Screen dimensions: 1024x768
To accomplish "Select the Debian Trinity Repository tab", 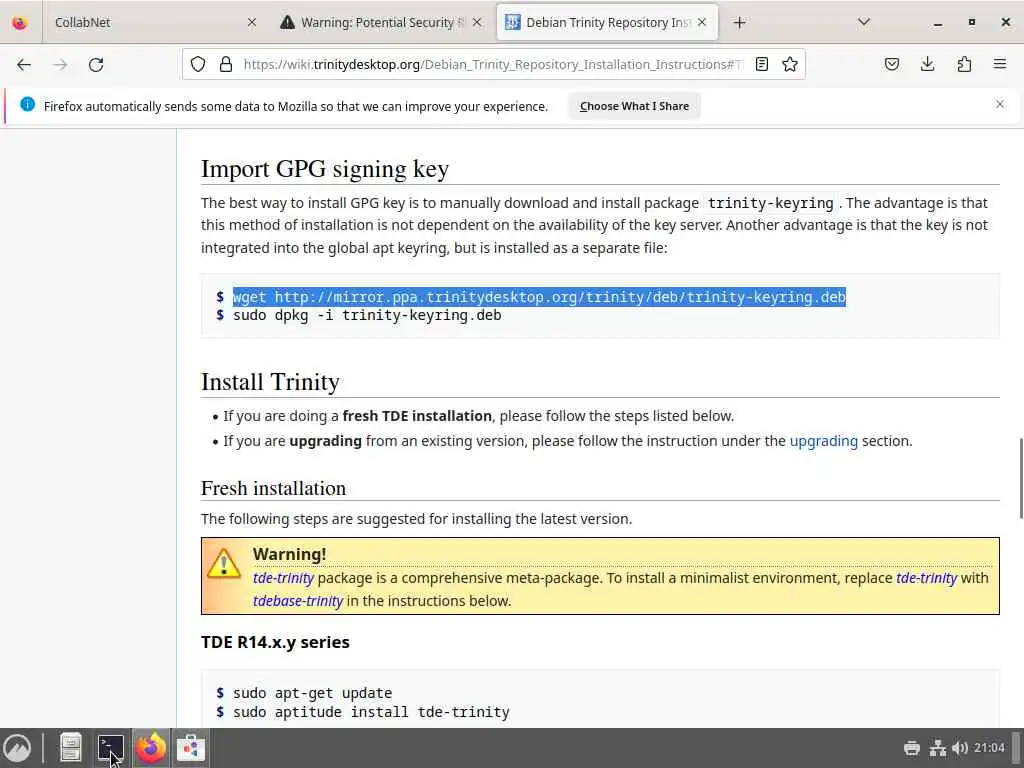I will pyautogui.click(x=607, y=23).
